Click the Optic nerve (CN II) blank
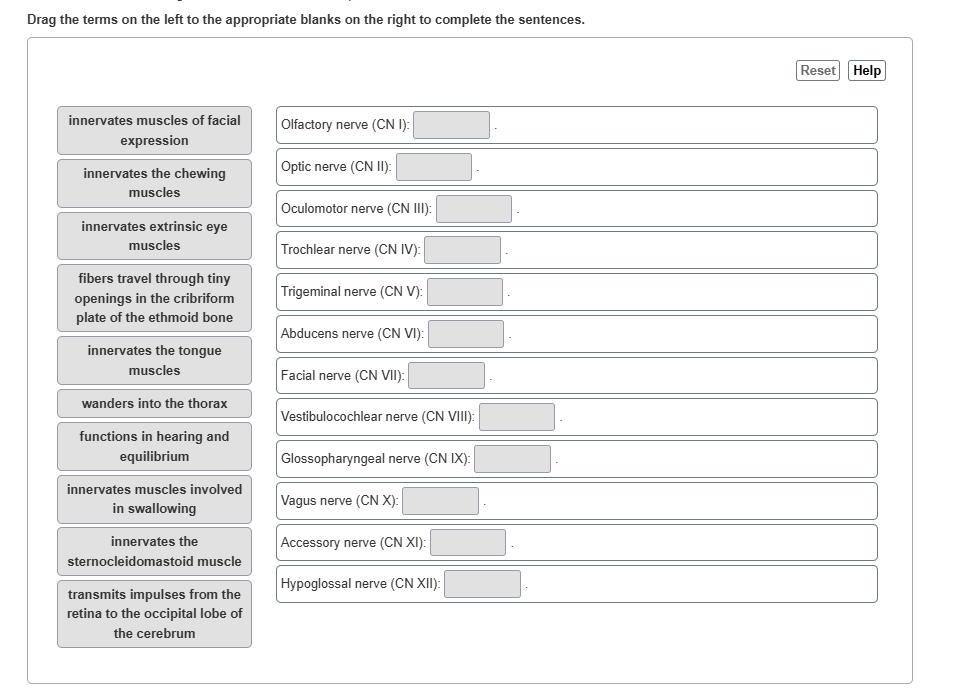Viewport: 962px width, 690px height. click(434, 167)
